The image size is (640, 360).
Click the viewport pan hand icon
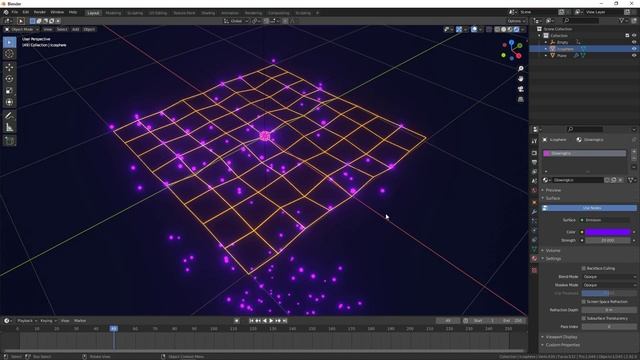click(x=520, y=79)
